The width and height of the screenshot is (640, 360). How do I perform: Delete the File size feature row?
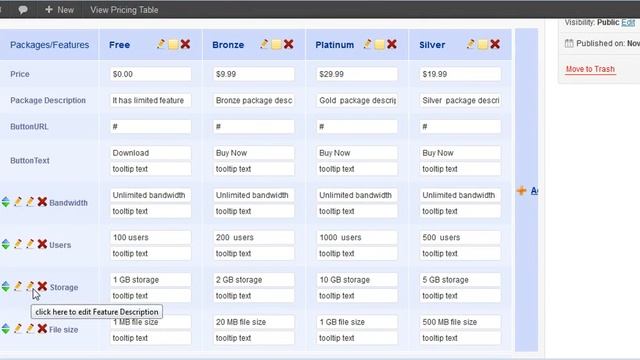click(x=42, y=329)
